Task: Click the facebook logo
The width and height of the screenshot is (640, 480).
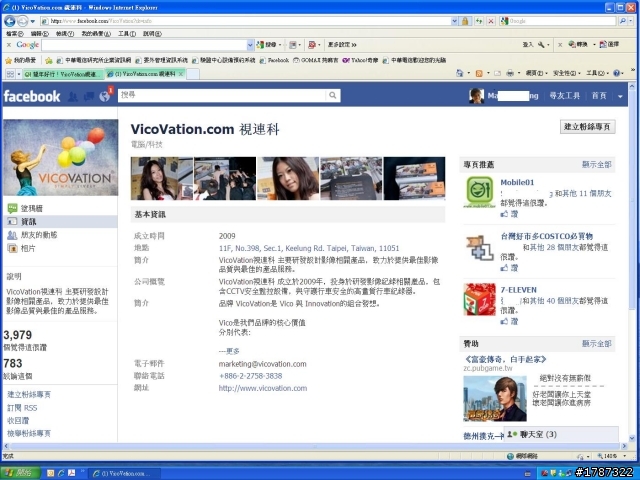Action: [x=32, y=96]
